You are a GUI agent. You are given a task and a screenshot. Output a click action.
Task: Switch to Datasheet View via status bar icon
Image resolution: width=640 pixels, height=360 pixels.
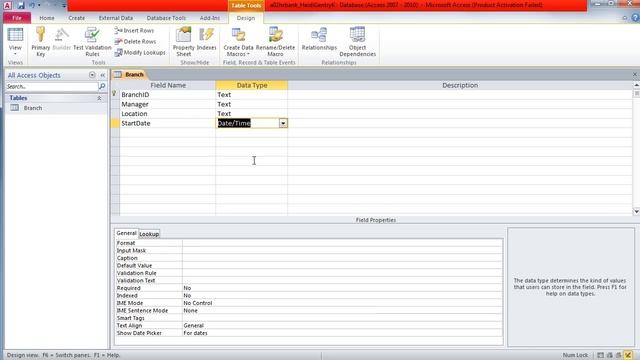600,355
